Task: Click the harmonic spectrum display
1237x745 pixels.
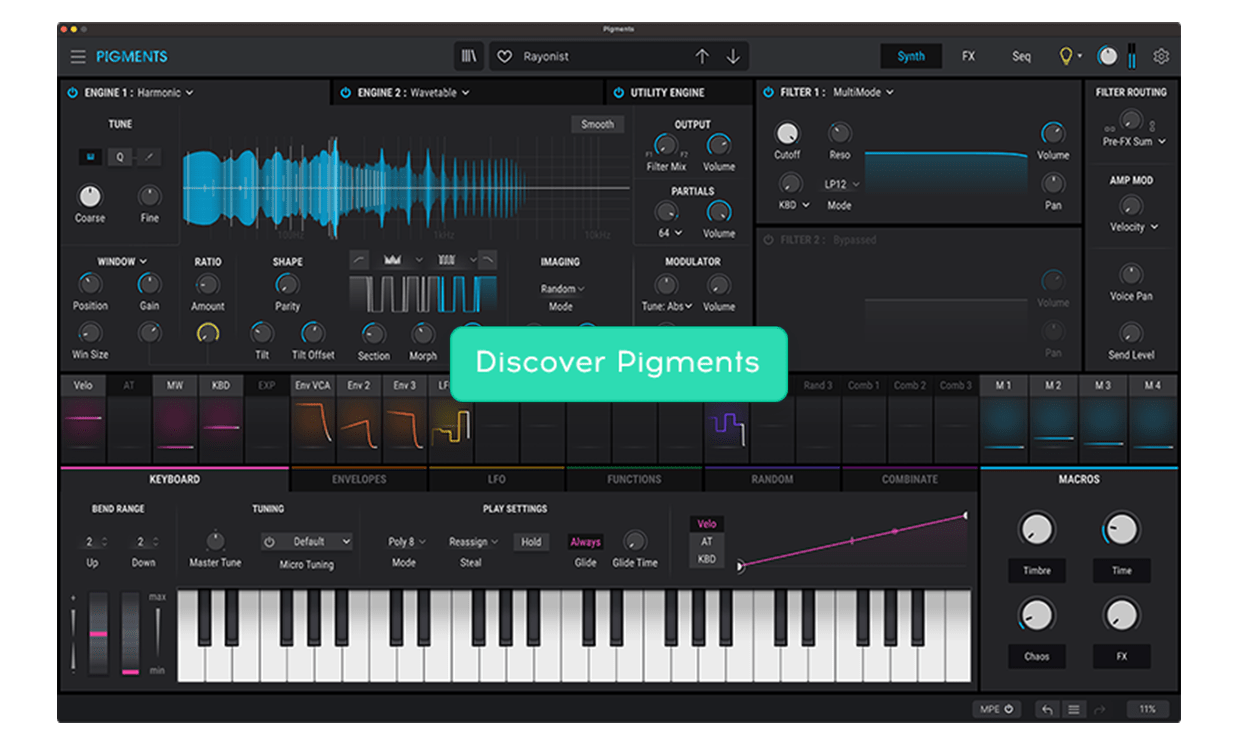Action: tap(407, 186)
